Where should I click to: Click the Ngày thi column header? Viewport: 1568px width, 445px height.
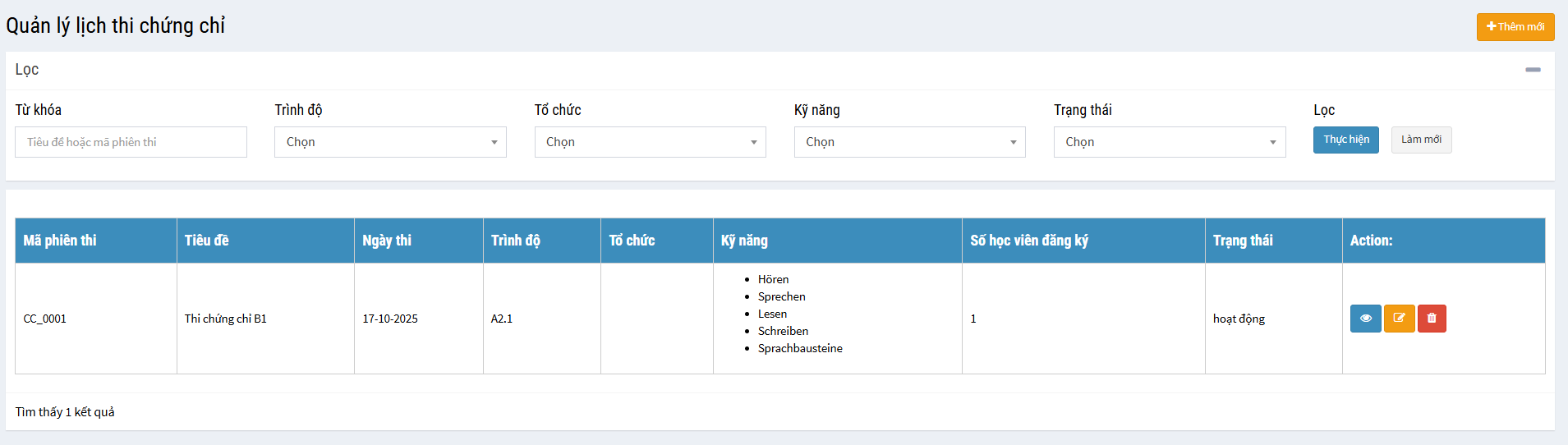(387, 241)
